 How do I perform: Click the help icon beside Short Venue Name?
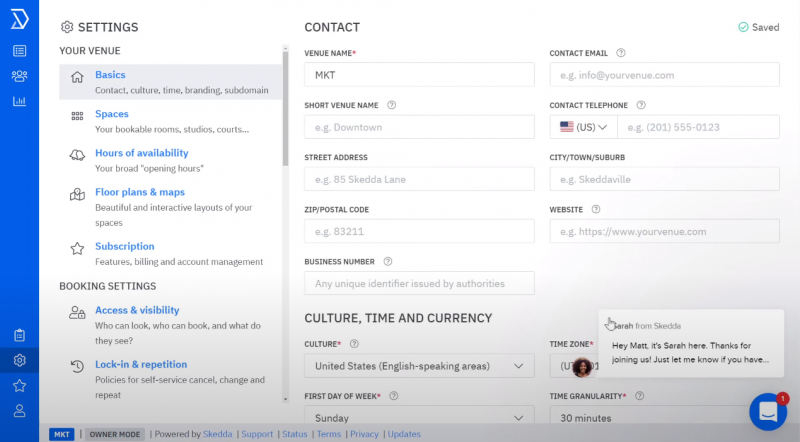[x=391, y=105]
